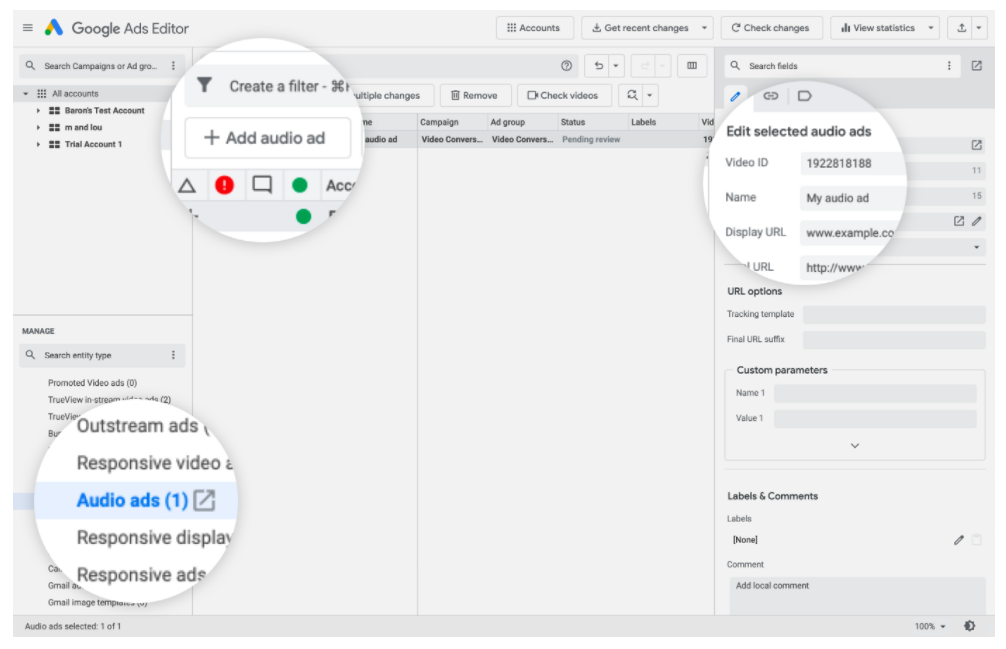1006x649 pixels.
Task: Click the warning triangle column header
Action: pos(187,185)
